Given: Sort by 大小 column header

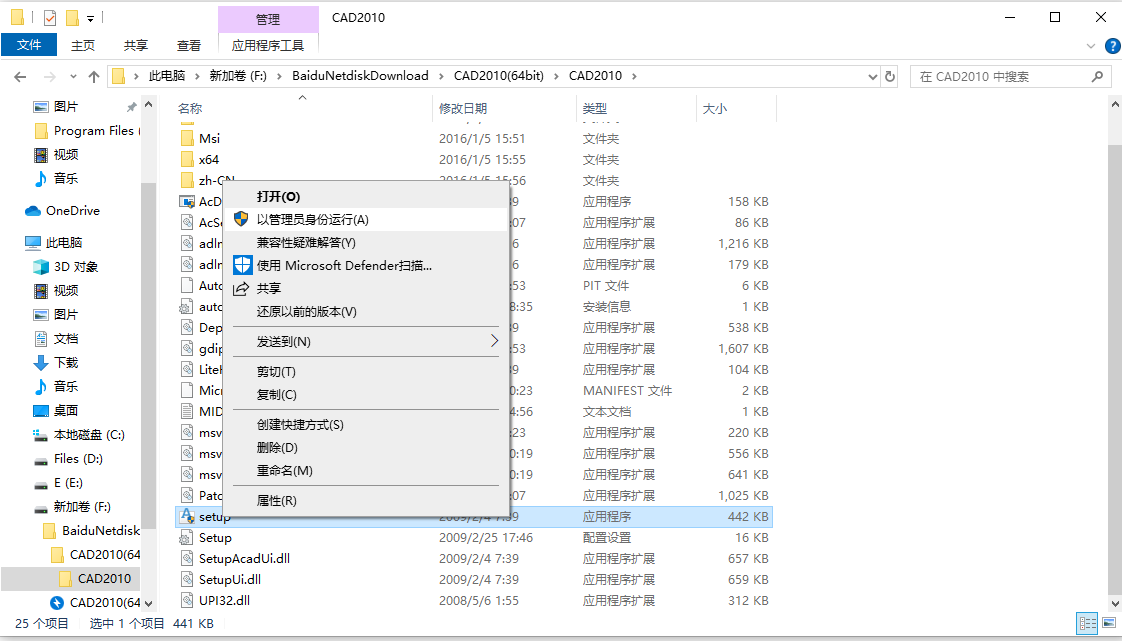Looking at the screenshot, I should pyautogui.click(x=714, y=108).
